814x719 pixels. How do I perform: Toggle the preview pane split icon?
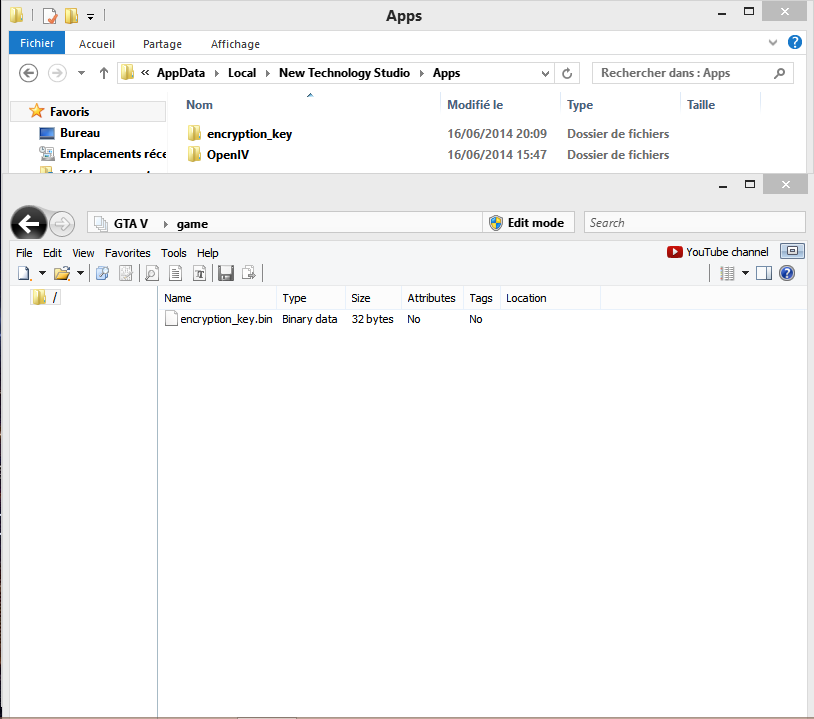[764, 273]
